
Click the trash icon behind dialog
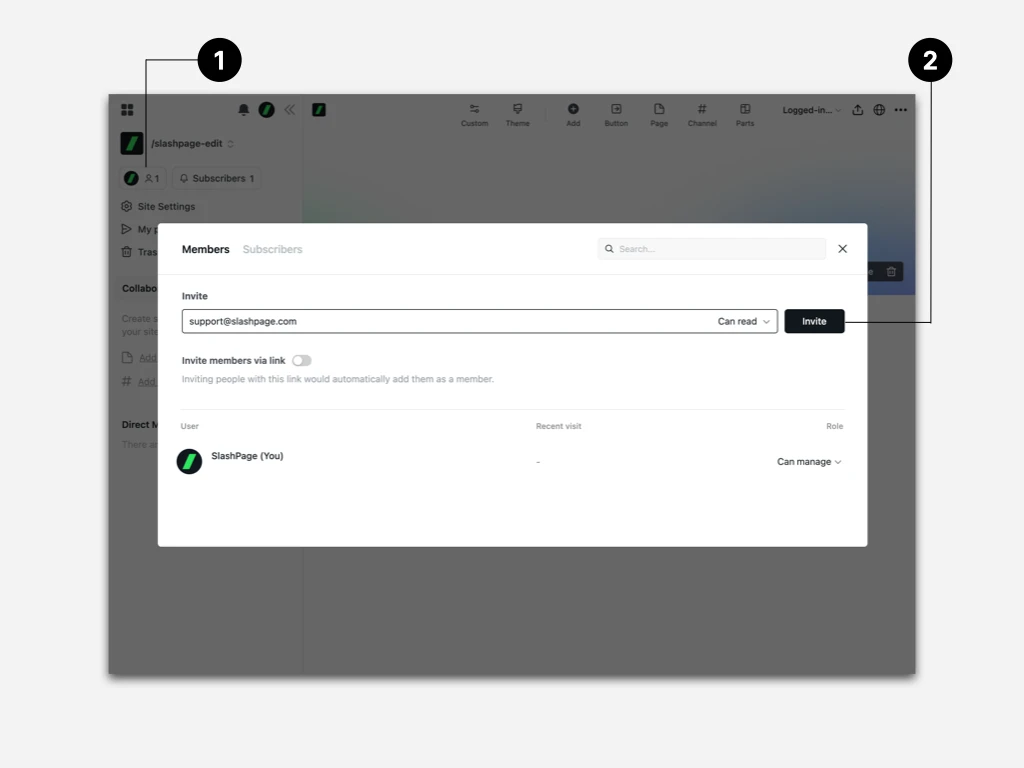(891, 272)
